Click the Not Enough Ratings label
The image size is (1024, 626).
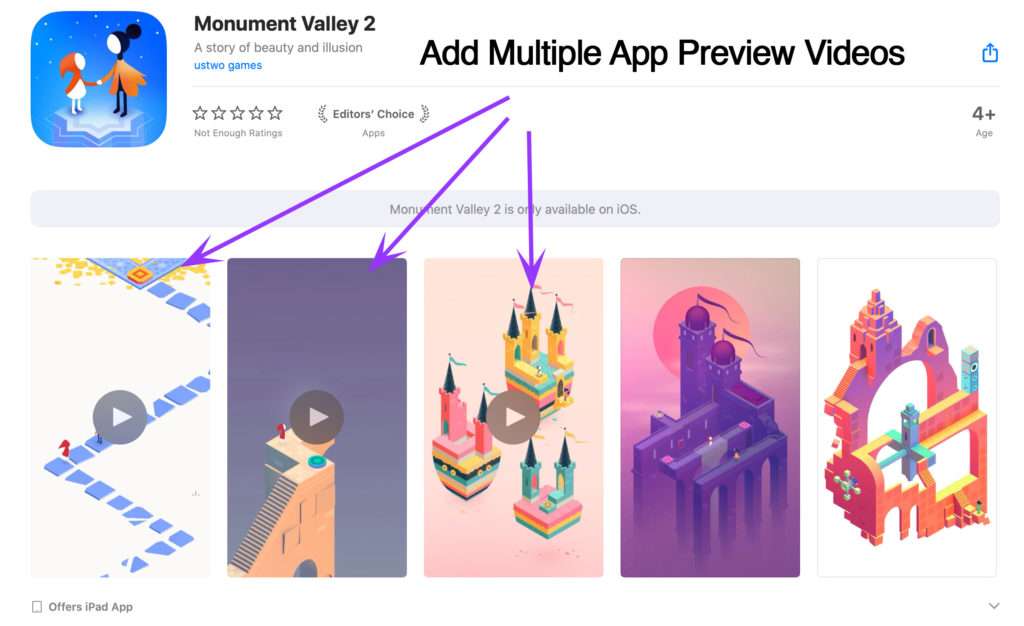(238, 133)
